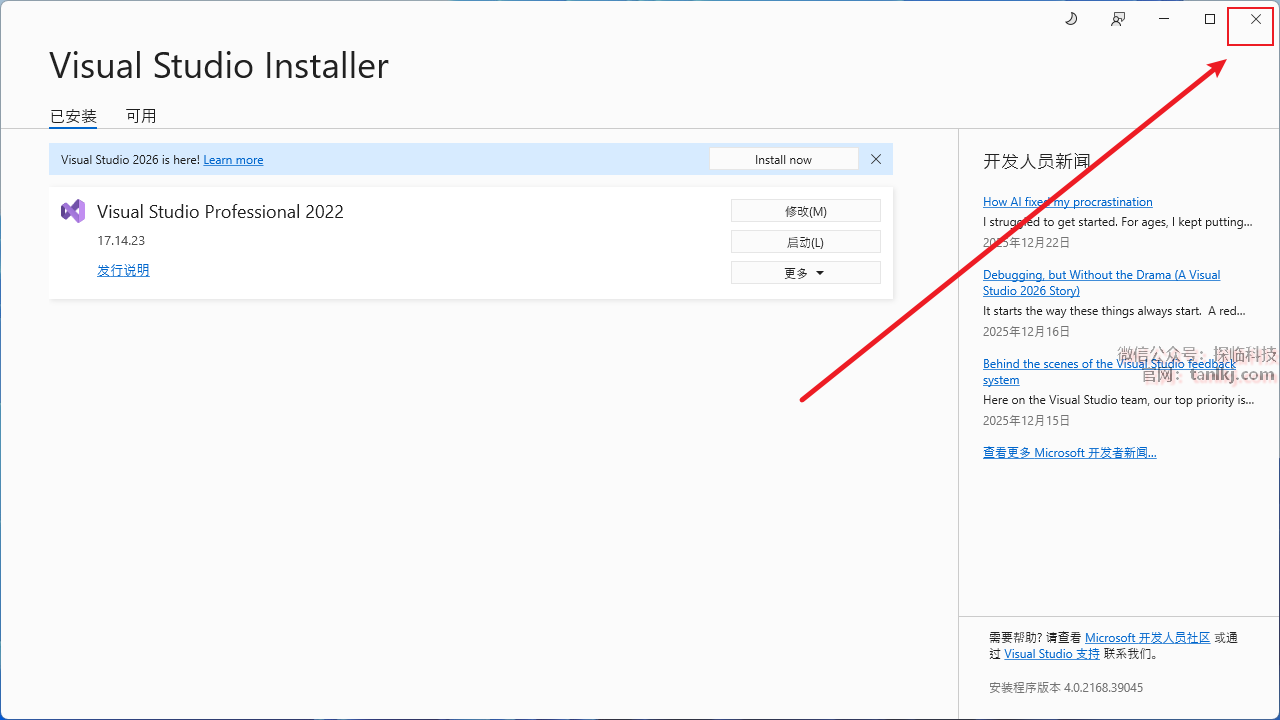Maximize the installer window
1280x720 pixels.
[x=1210, y=19]
